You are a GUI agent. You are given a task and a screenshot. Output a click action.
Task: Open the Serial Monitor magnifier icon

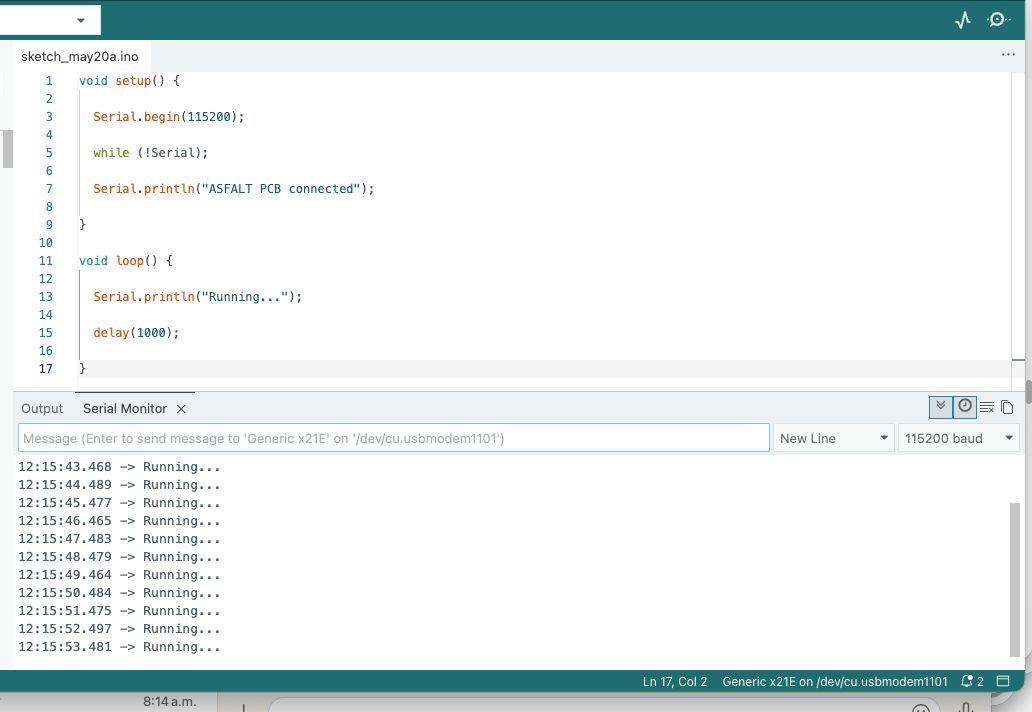click(998, 20)
